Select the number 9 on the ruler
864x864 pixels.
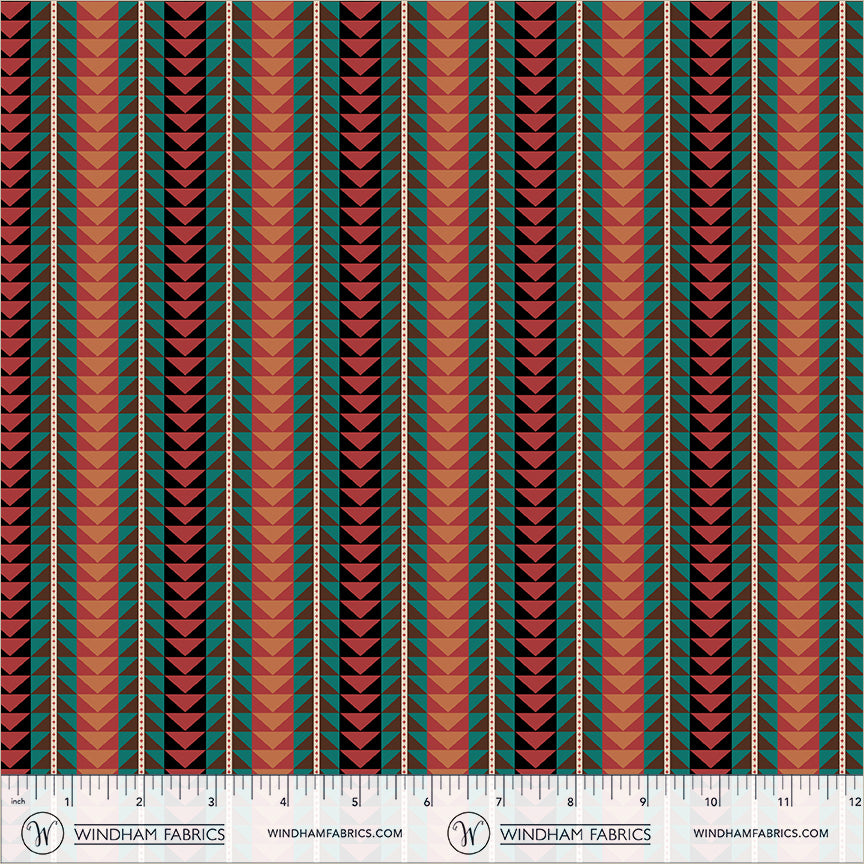click(641, 802)
